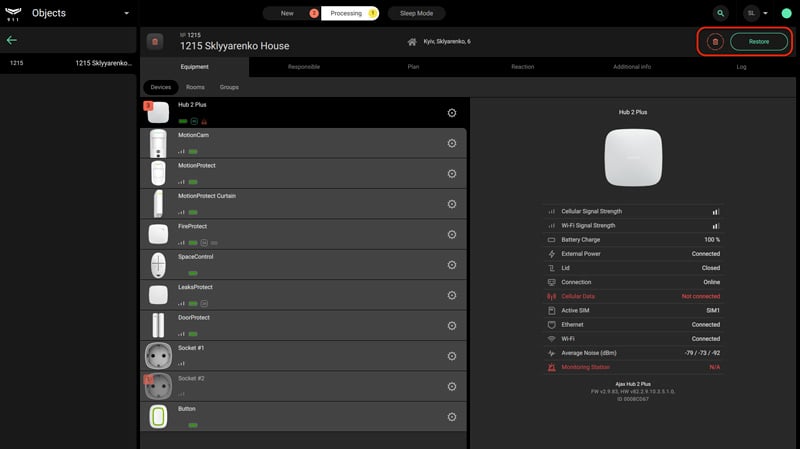Select the FireProtect device thumbnail
The image size is (800, 449).
158,234
